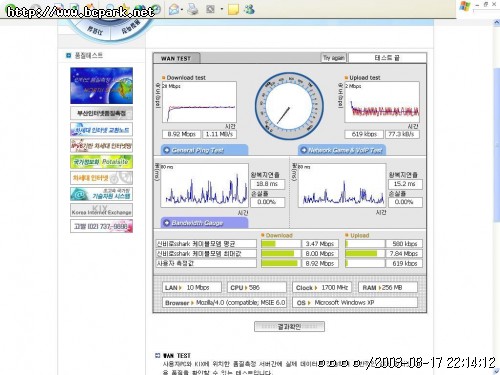Screen dimensions: 500x375
Task: Click the Windows flag logo in the browser corner
Action: click(464, 7)
